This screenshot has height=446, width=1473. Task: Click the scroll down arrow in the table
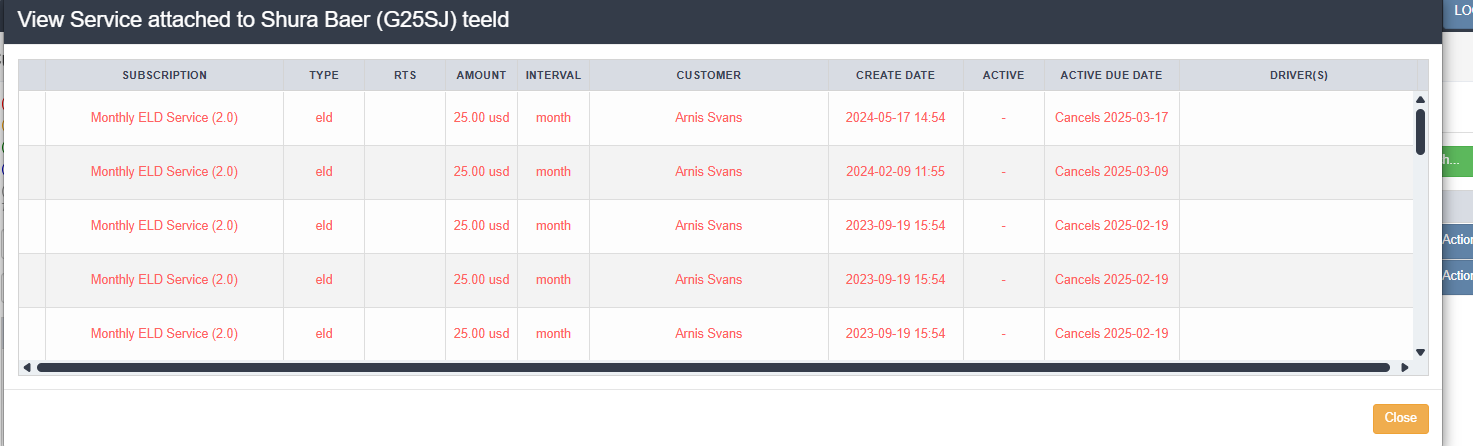click(1420, 352)
